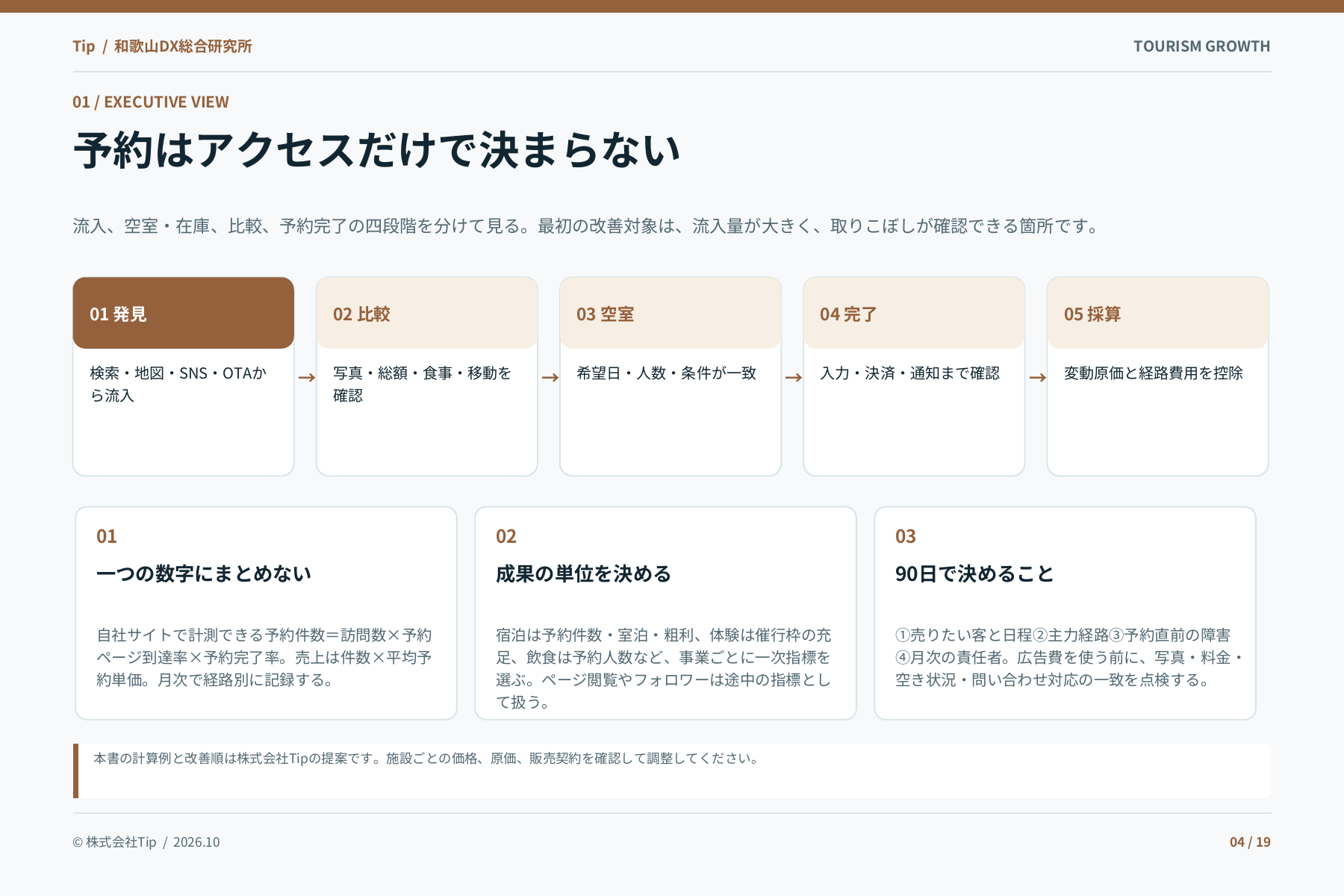
Task: Click the note starting '本書の計算例と改善順'
Action: click(426, 759)
